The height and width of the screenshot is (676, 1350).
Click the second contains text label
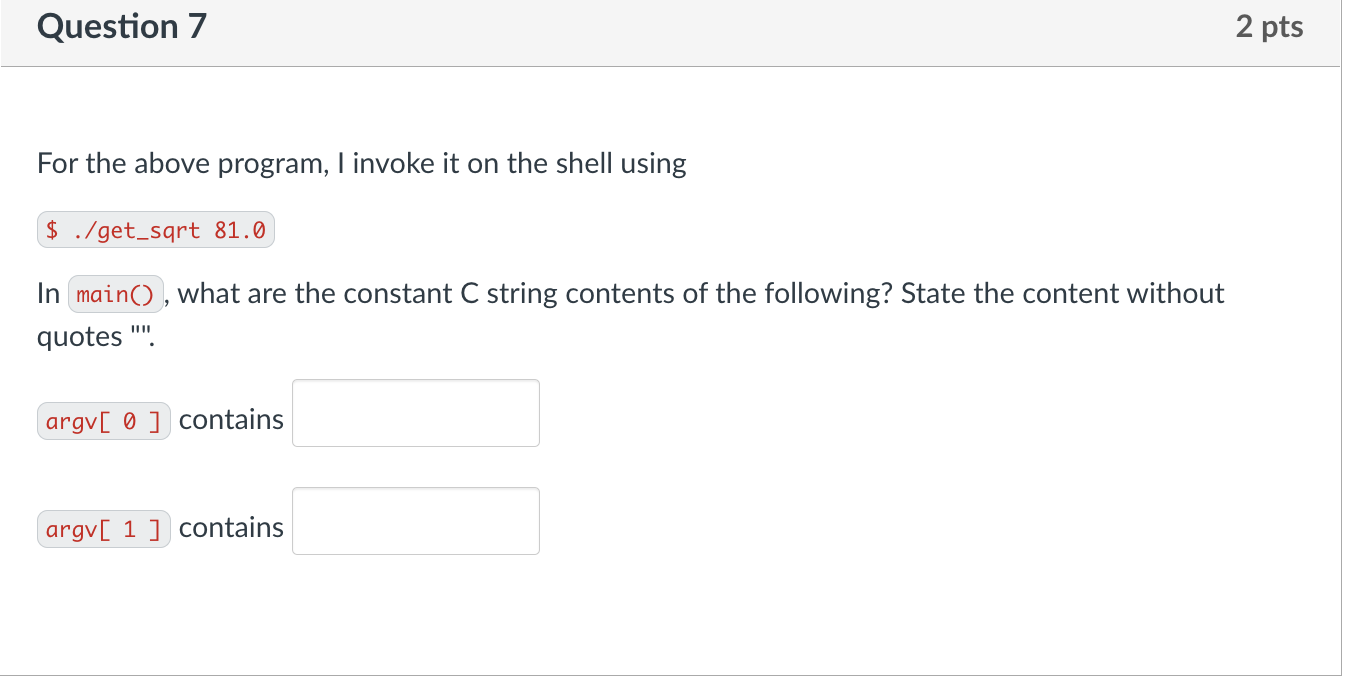(x=231, y=528)
